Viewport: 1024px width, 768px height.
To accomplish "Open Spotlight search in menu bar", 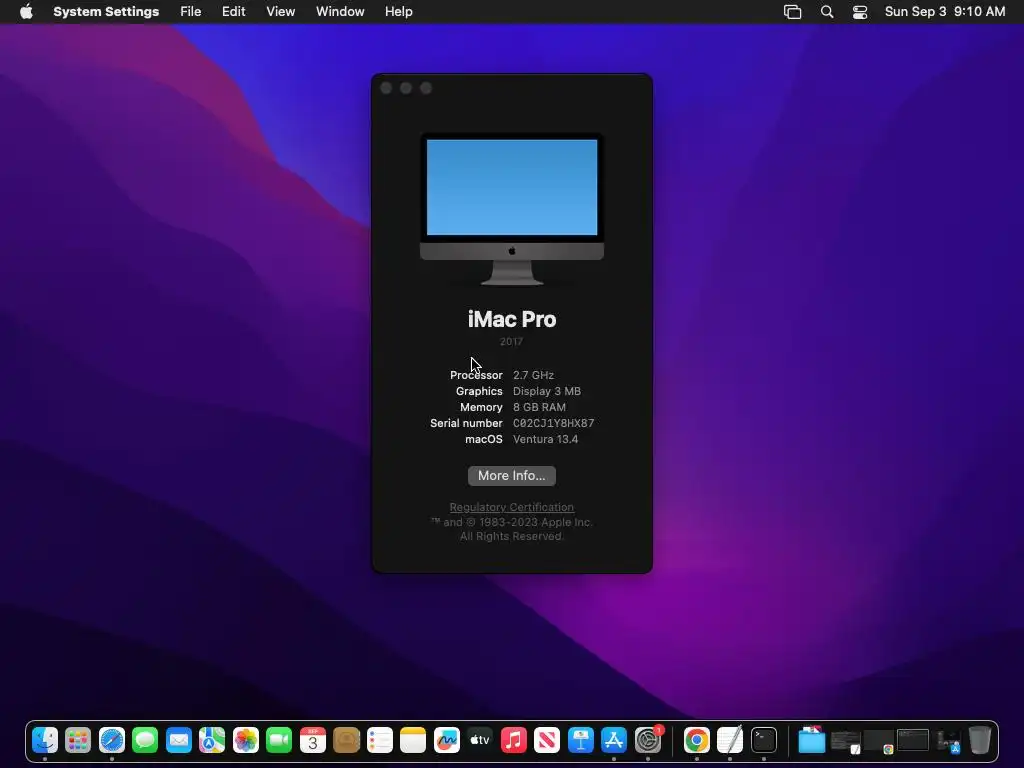I will click(827, 11).
